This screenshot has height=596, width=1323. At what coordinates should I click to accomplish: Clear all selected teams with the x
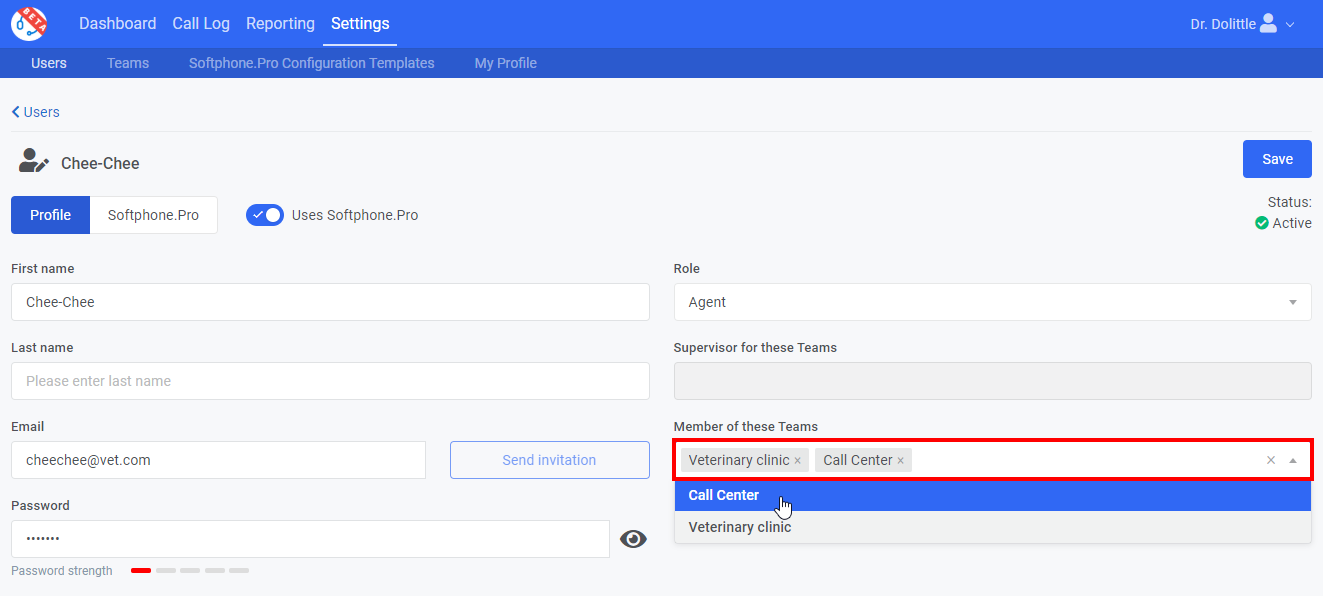click(1271, 460)
